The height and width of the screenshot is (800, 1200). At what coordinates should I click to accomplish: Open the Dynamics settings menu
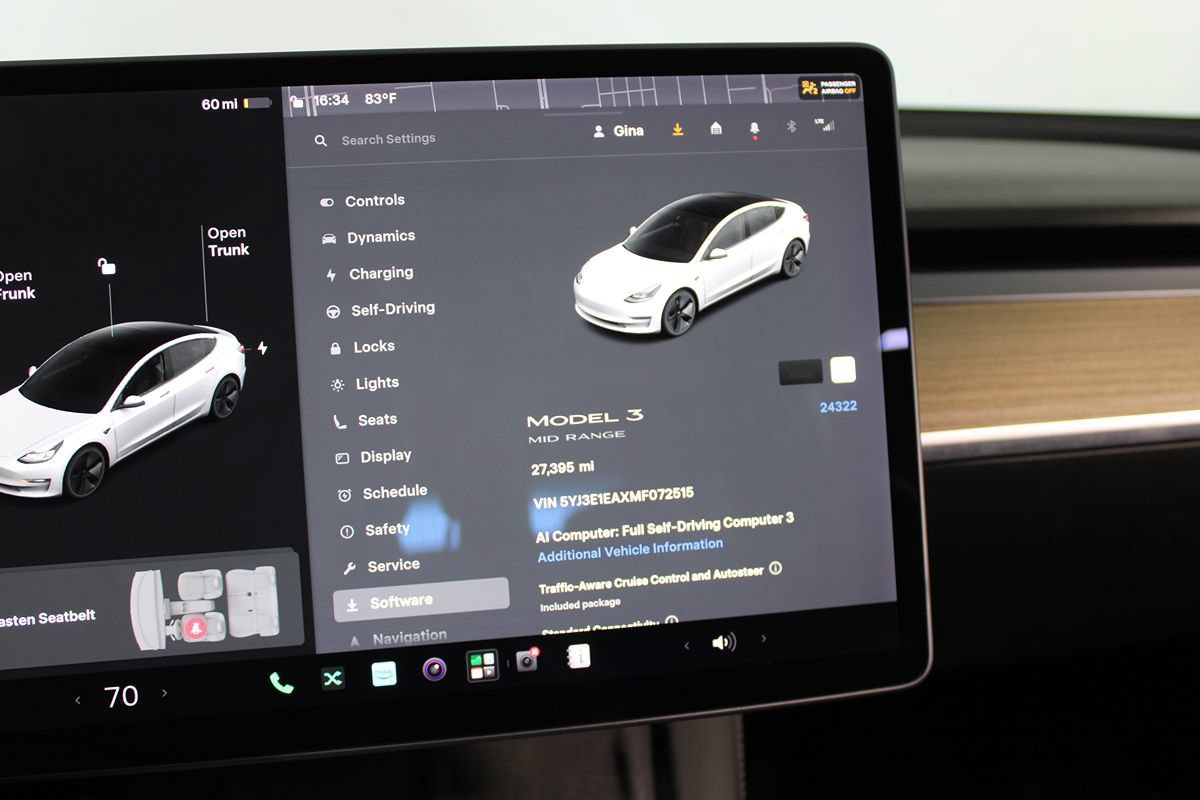click(368, 237)
